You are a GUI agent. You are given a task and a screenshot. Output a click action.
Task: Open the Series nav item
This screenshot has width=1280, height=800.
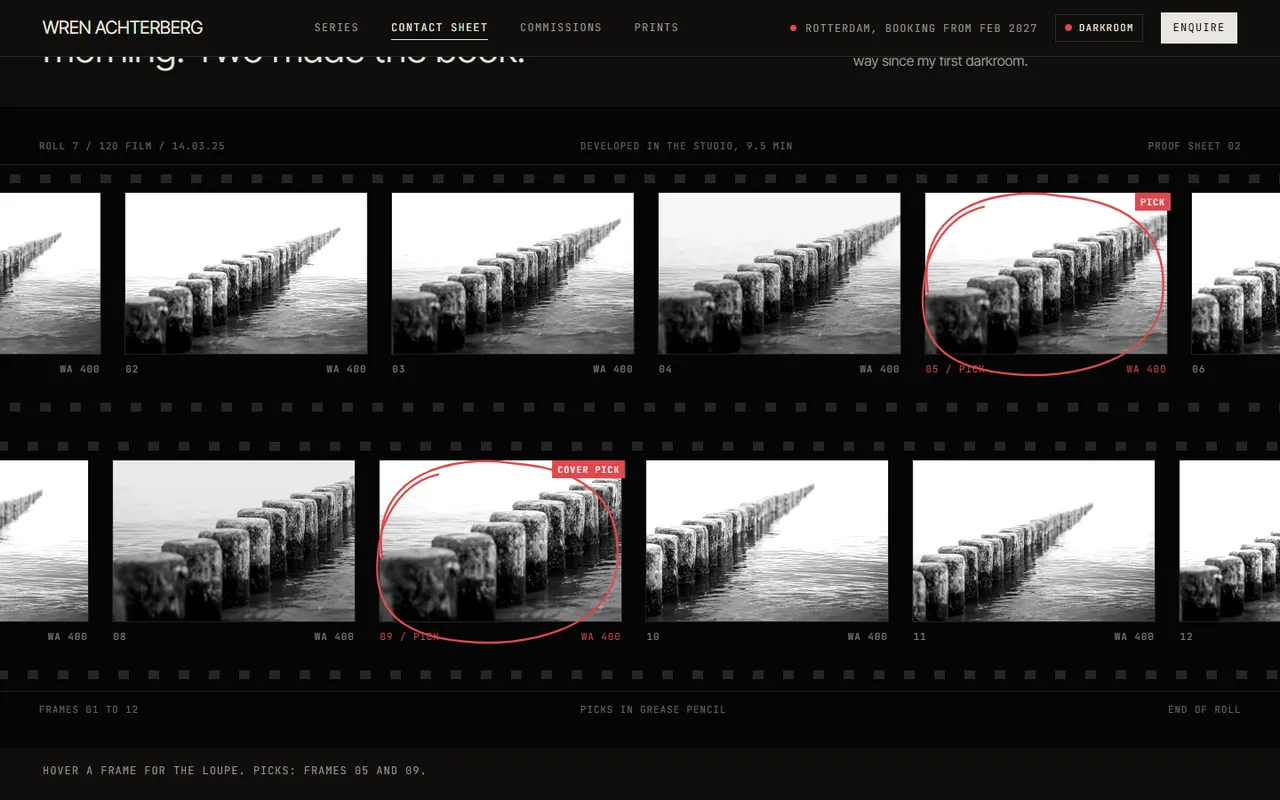[336, 27]
